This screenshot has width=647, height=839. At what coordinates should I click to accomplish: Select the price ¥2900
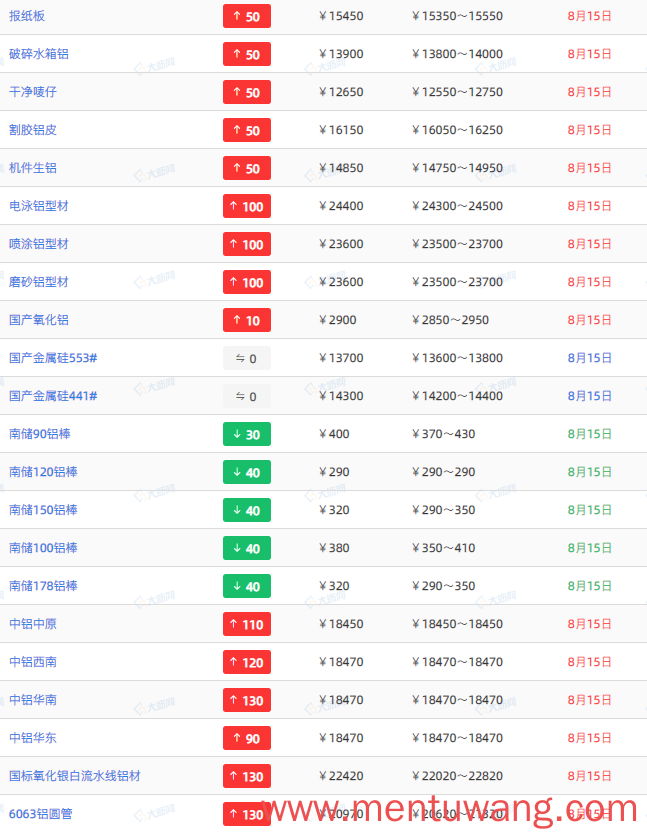(x=338, y=320)
